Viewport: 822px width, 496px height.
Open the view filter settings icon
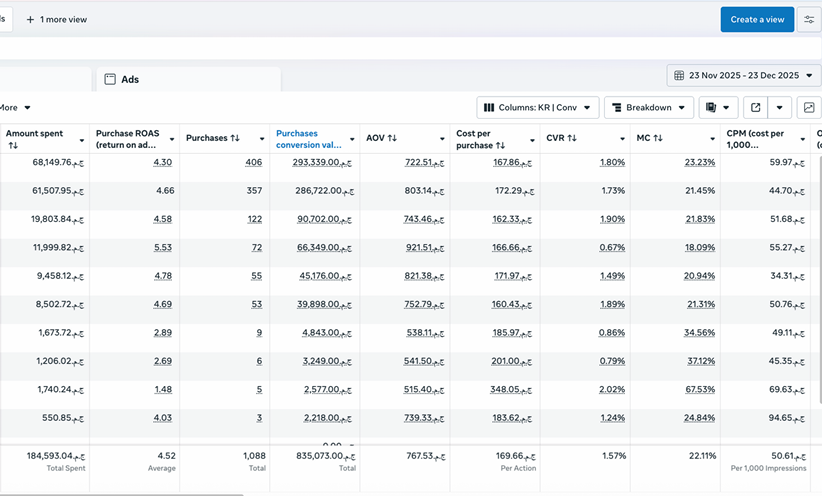point(809,20)
